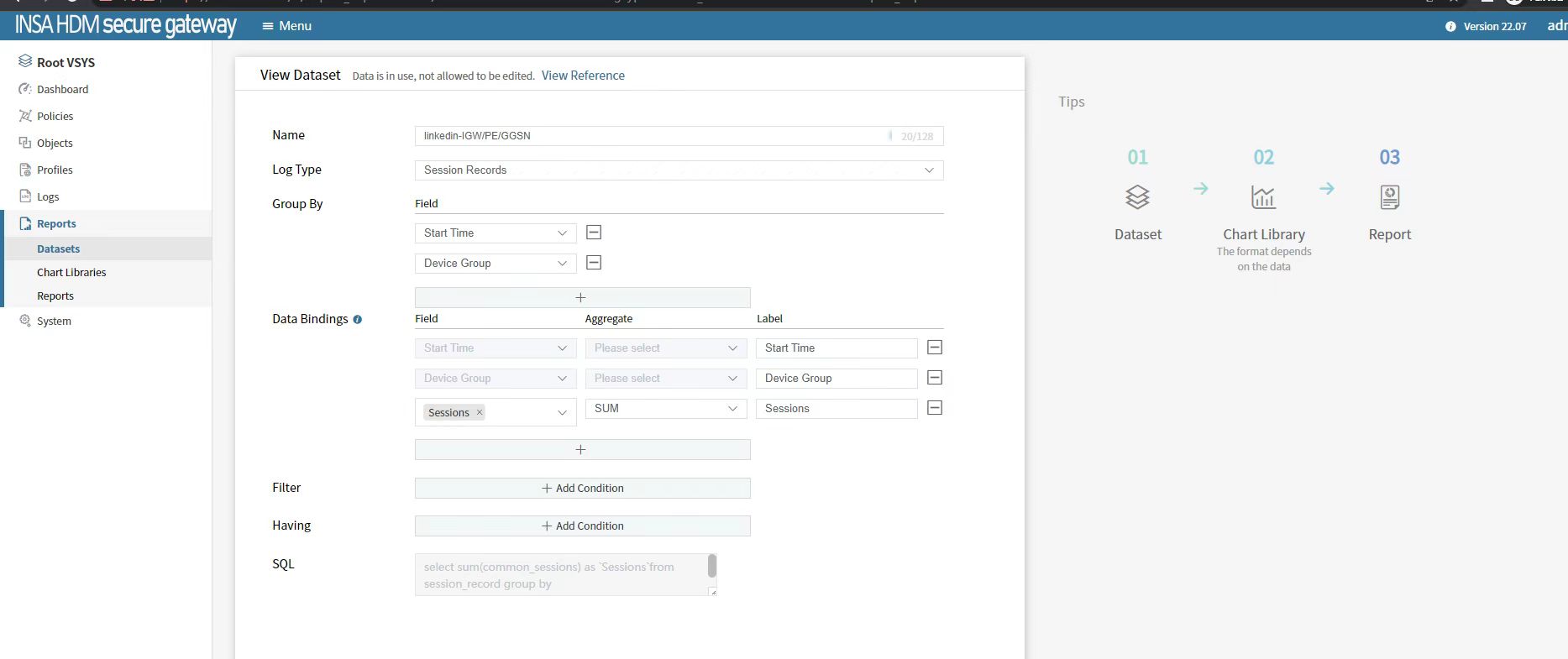Click the Dataset layers icon in Tips
The width and height of the screenshot is (1568, 659).
coord(1137,197)
